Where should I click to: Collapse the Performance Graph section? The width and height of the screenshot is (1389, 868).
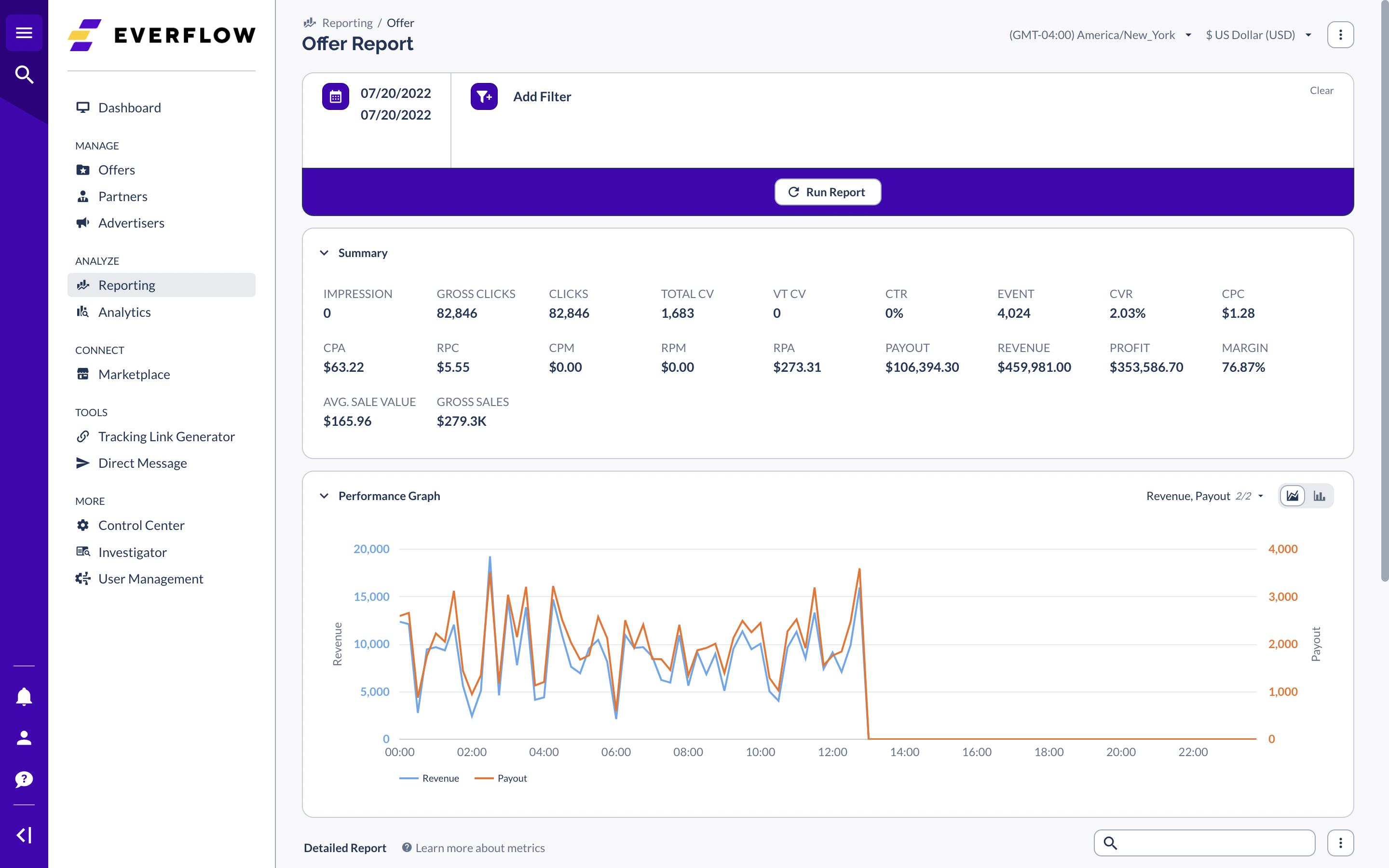[323, 495]
